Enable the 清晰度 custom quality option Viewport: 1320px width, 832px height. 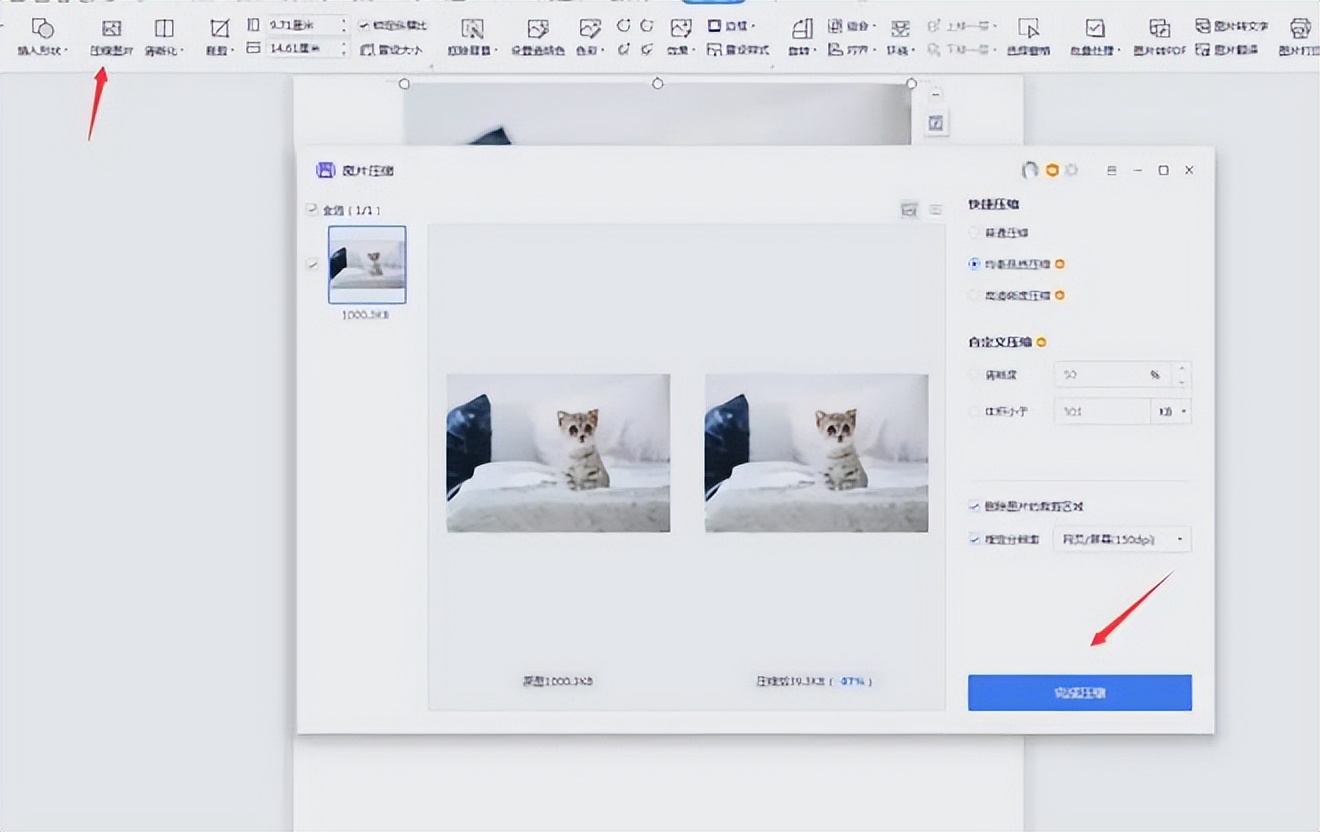pos(972,374)
